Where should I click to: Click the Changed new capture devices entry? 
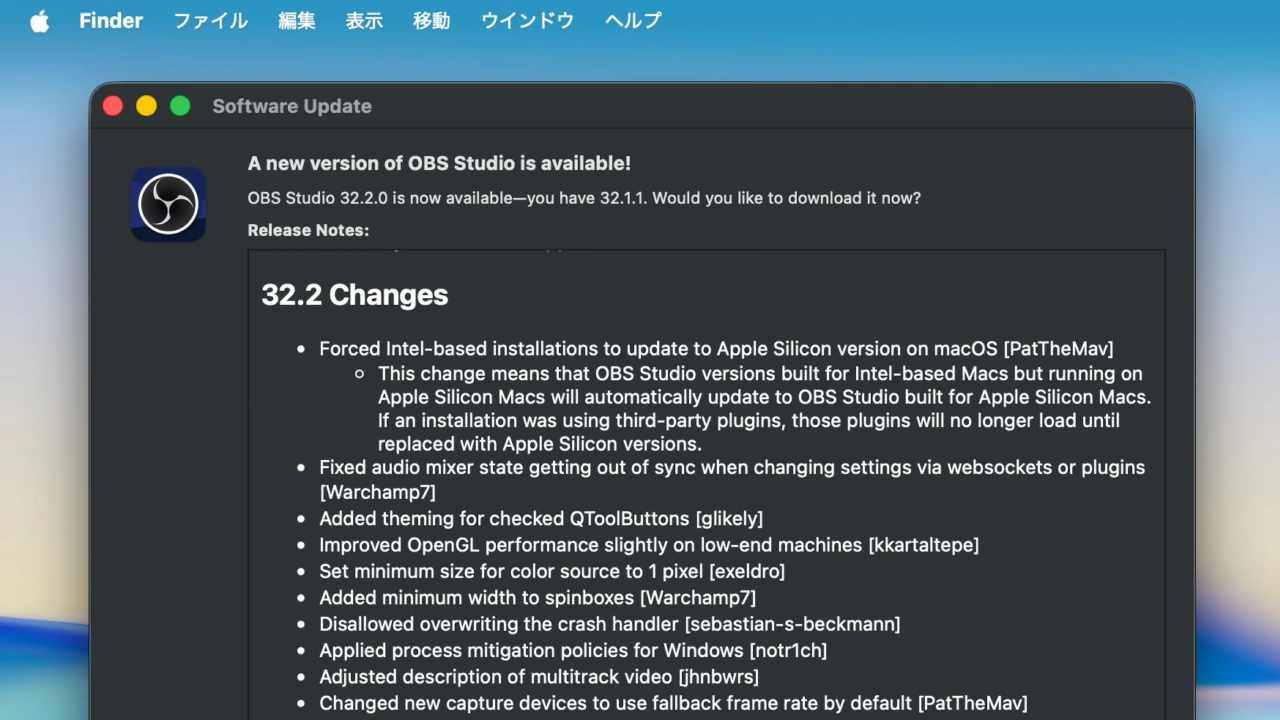click(x=673, y=703)
